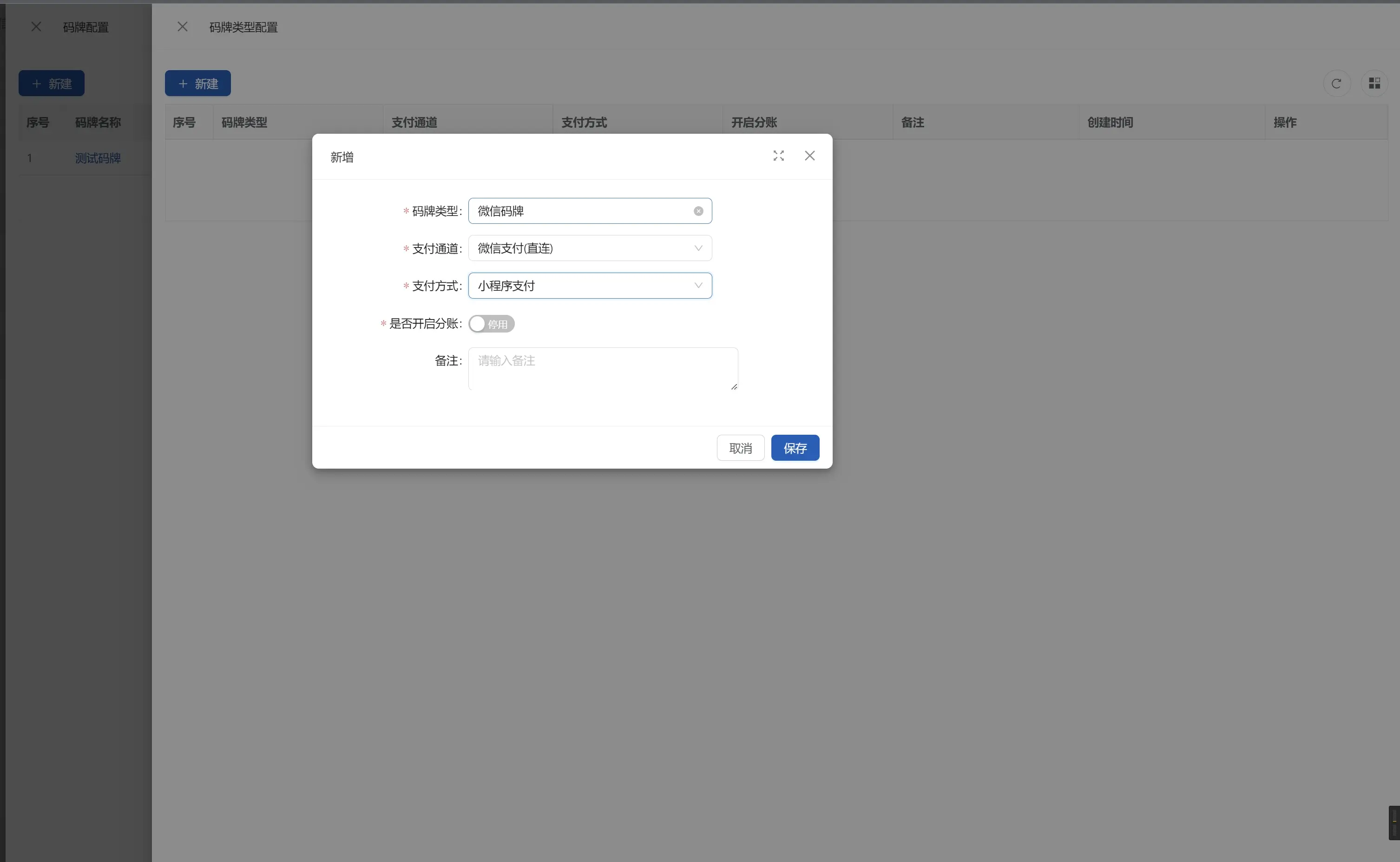Click 新建 in 码牌配置 panel
The image size is (1400, 862).
[51, 84]
